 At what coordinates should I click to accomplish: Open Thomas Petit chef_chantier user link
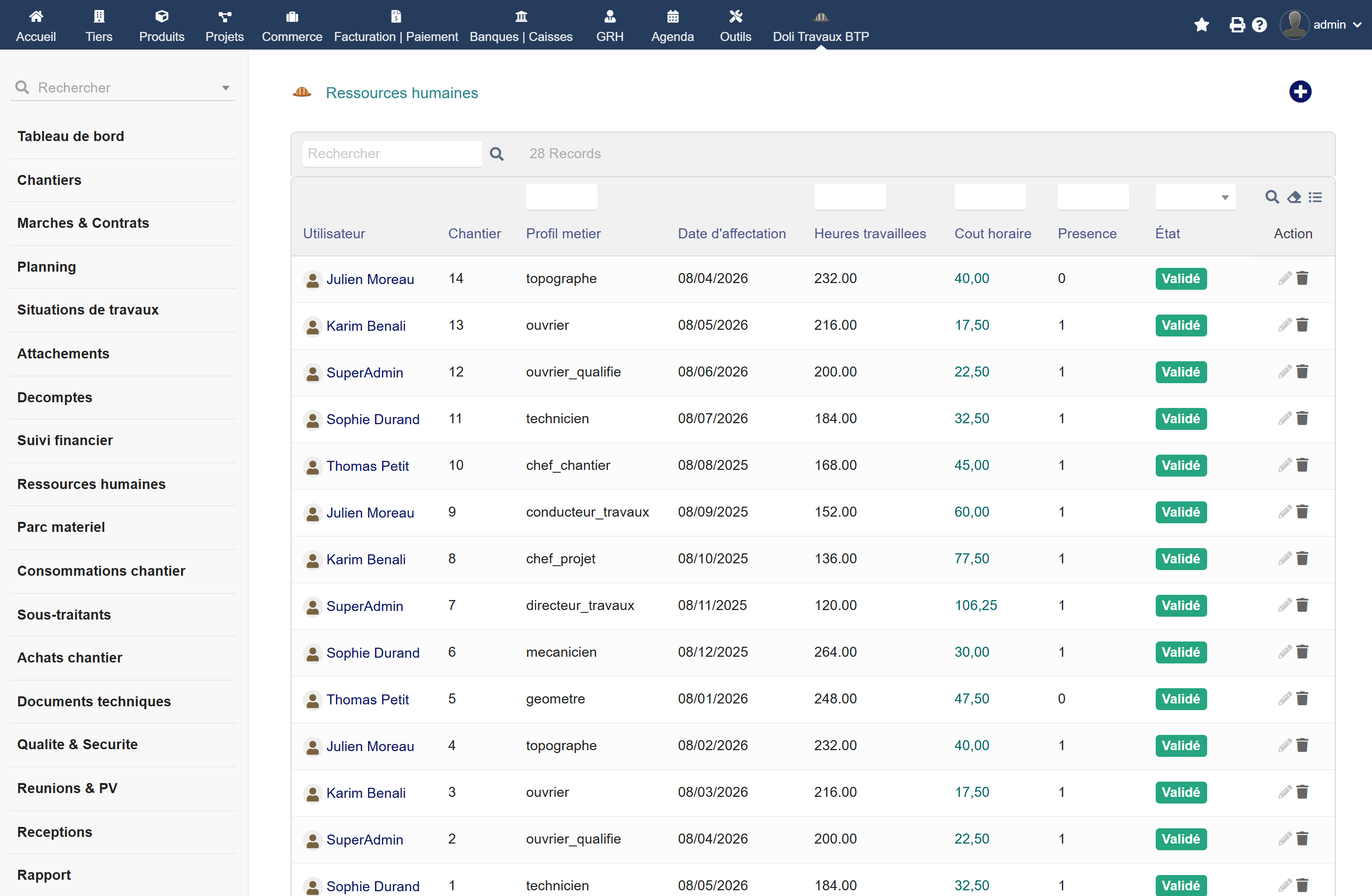[367, 466]
